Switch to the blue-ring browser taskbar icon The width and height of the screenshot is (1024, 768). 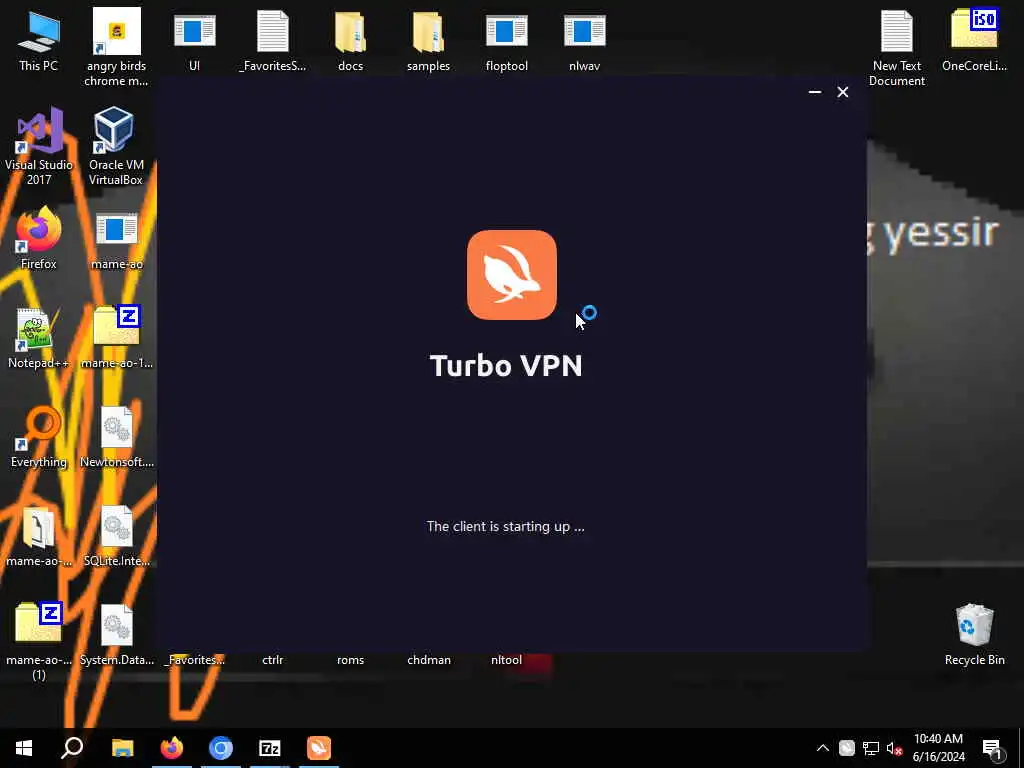[x=221, y=748]
